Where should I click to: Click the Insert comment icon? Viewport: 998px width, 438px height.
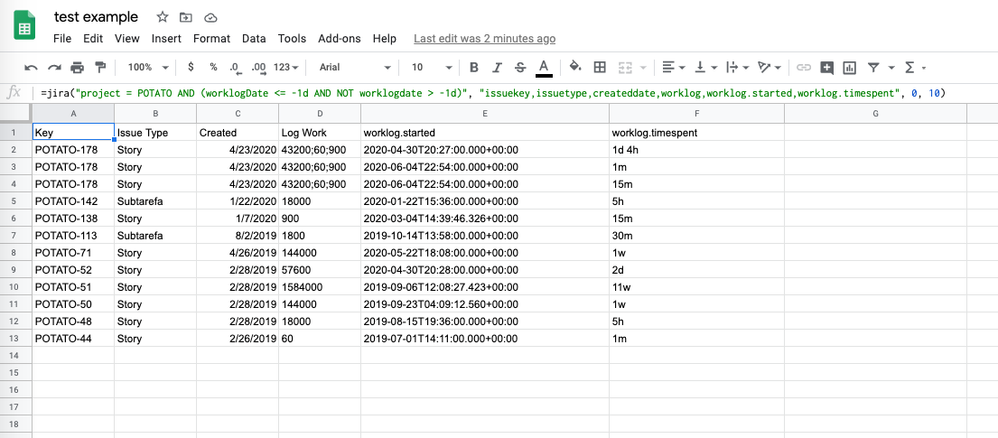(827, 67)
